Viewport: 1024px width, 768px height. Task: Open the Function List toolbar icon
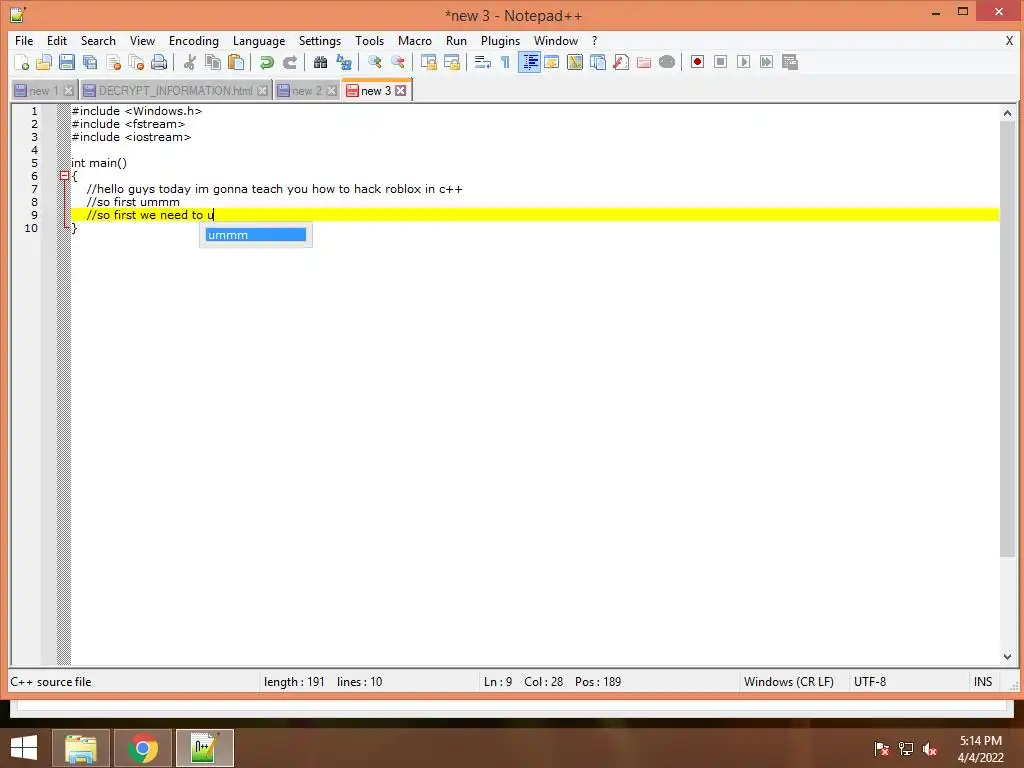(621, 63)
